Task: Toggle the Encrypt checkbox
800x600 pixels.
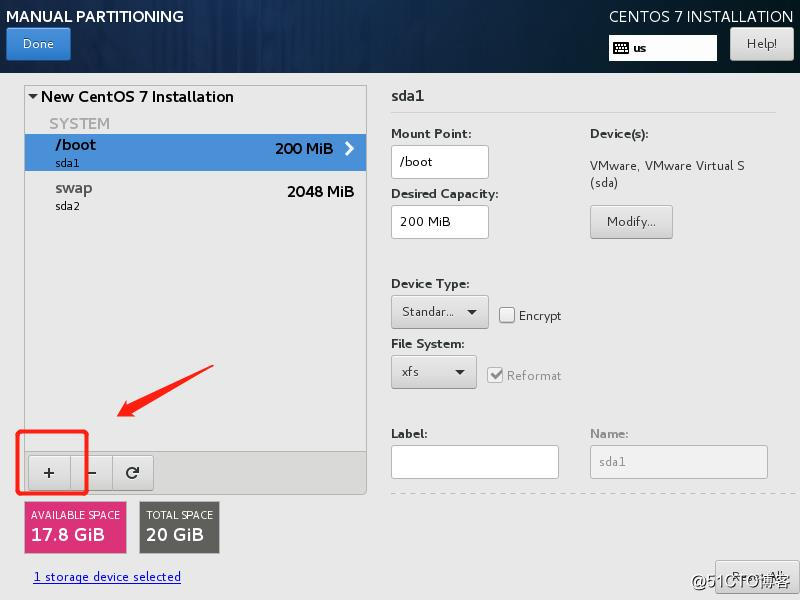Action: (x=507, y=315)
